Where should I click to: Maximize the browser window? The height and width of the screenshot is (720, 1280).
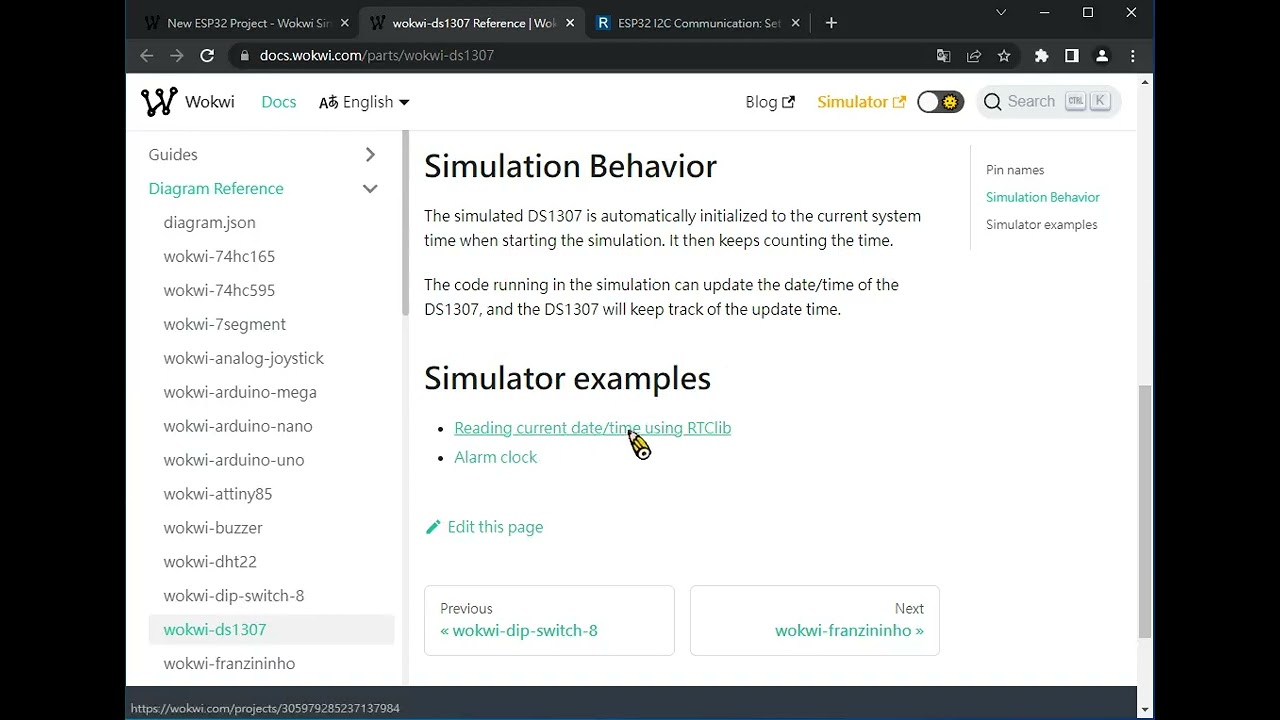1088,13
